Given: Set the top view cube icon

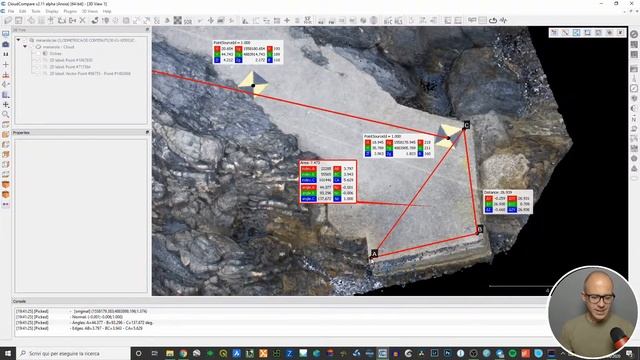Looking at the screenshot, I should point(6,124).
